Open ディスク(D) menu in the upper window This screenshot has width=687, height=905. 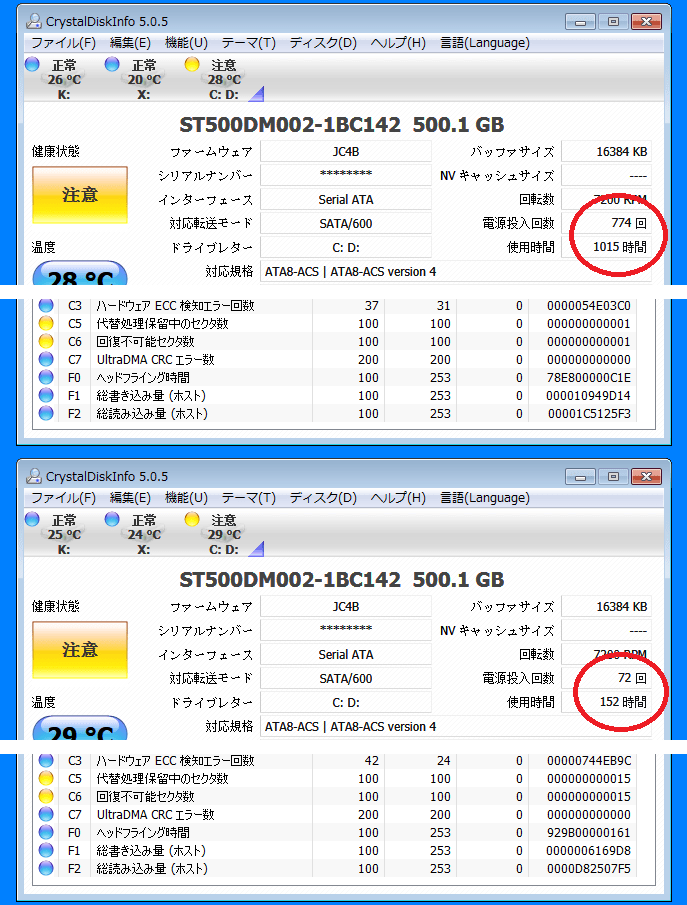click(x=323, y=43)
